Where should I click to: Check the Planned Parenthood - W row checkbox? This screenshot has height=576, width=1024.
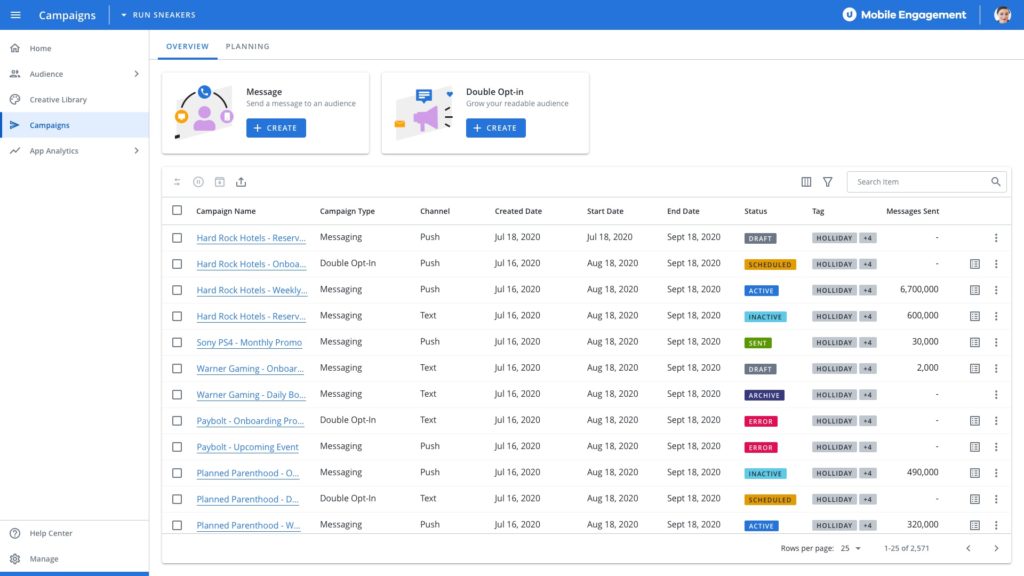pyautogui.click(x=177, y=525)
